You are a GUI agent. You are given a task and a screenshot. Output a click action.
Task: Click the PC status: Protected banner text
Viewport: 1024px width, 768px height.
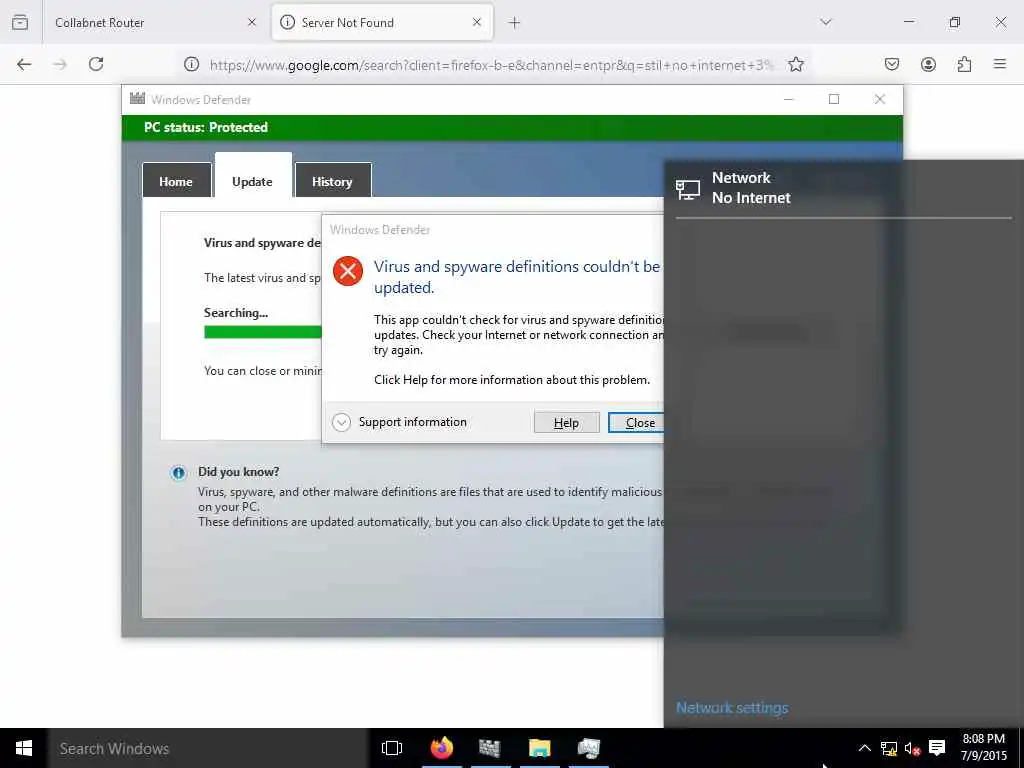(x=206, y=127)
